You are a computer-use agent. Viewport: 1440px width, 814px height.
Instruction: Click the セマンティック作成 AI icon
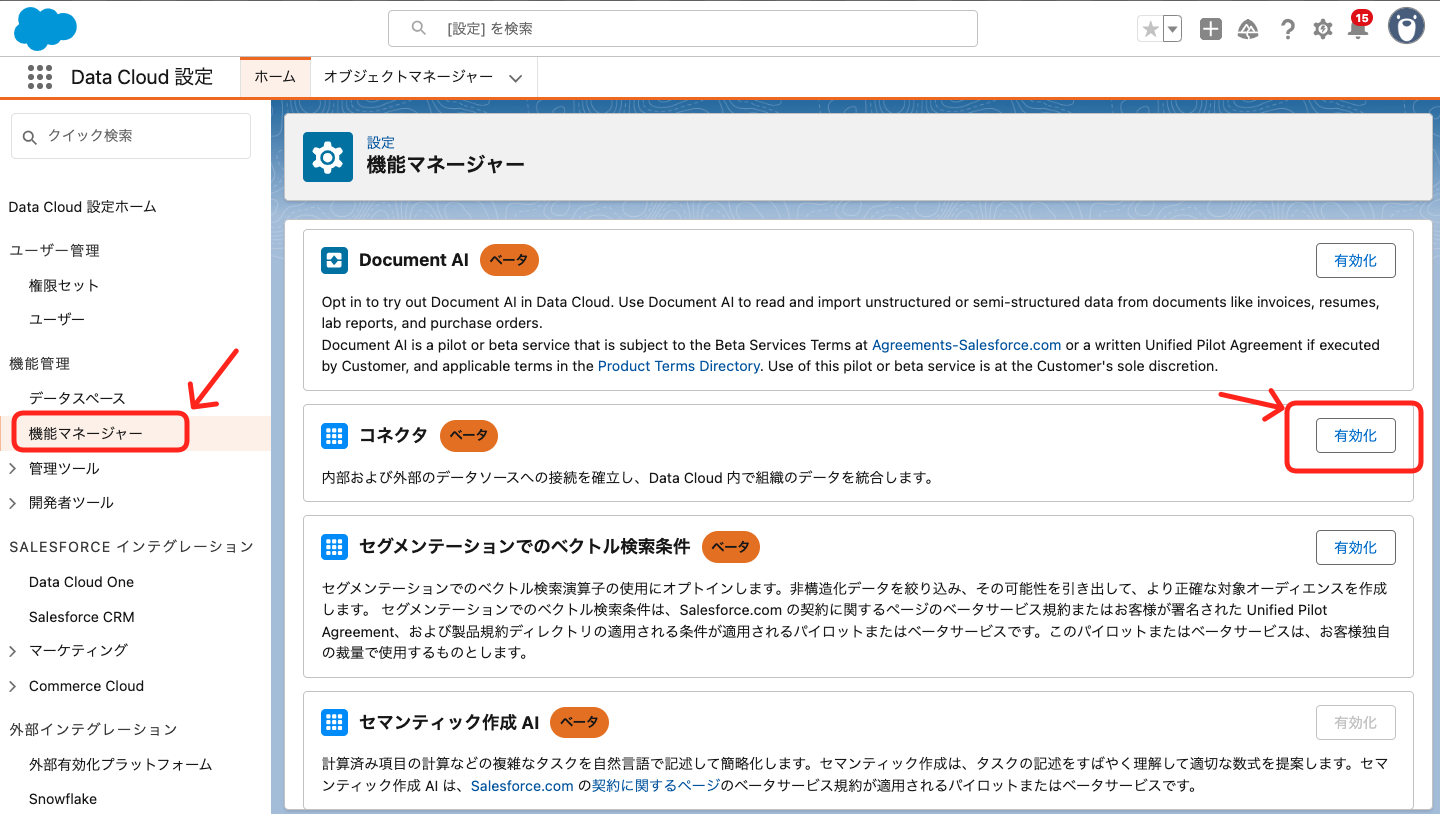click(334, 722)
